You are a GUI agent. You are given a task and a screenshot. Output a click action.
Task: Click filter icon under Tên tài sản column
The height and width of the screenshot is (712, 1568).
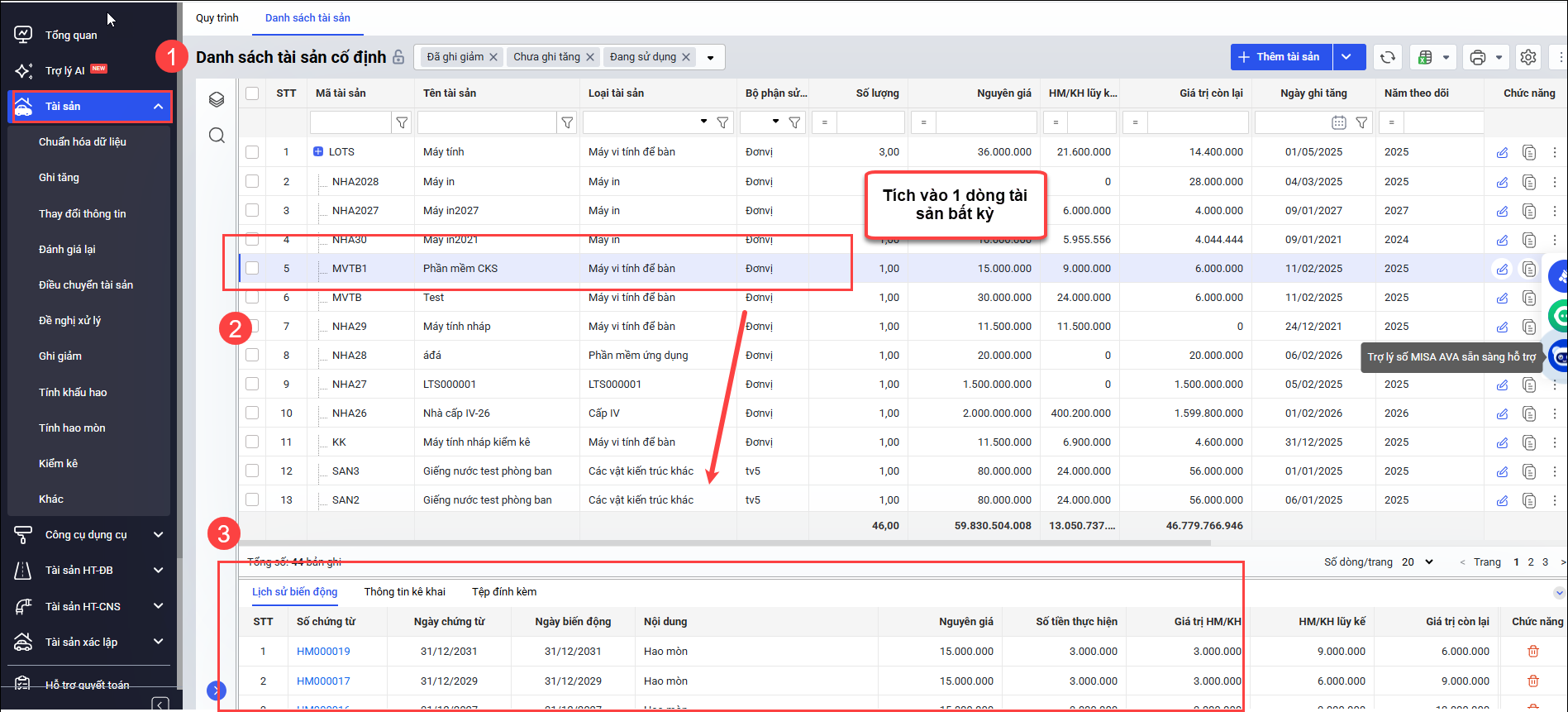pos(567,123)
